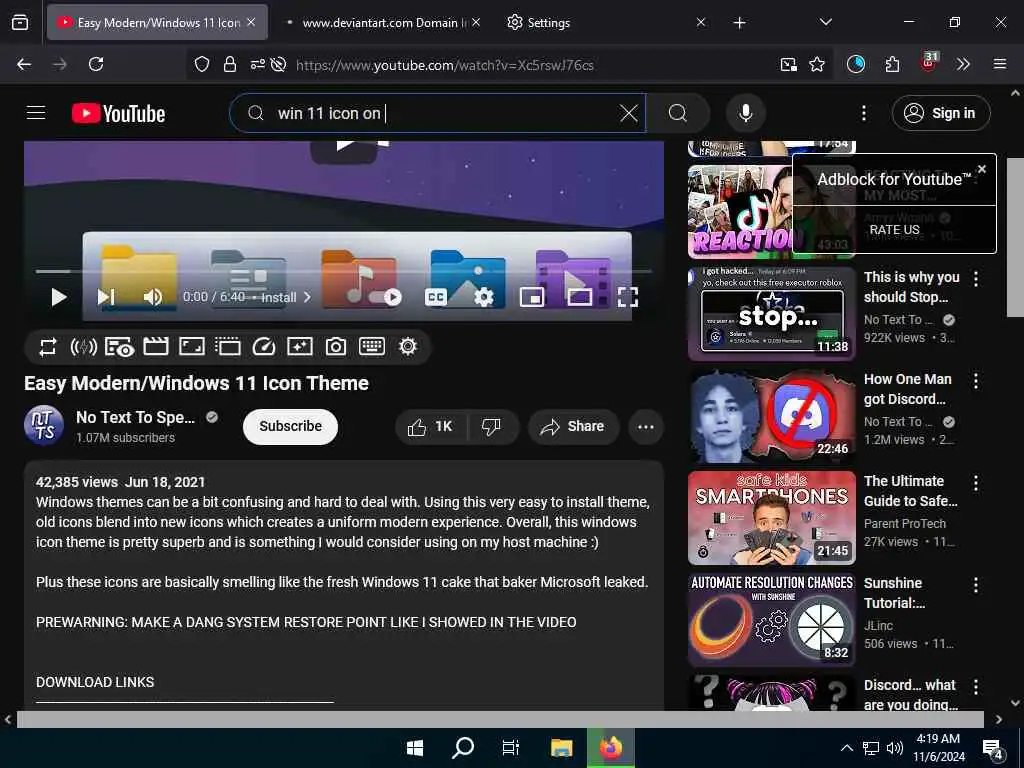Dislike the video
This screenshot has height=768, width=1024.
pos(491,426)
